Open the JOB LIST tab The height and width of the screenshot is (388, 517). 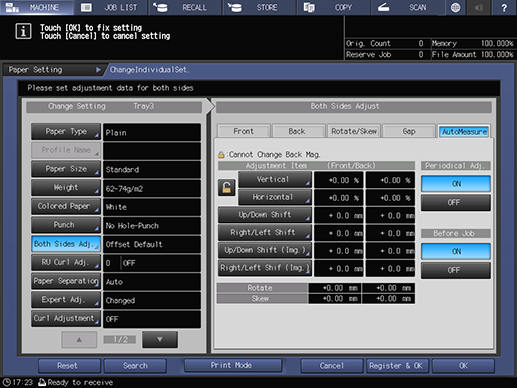click(112, 7)
